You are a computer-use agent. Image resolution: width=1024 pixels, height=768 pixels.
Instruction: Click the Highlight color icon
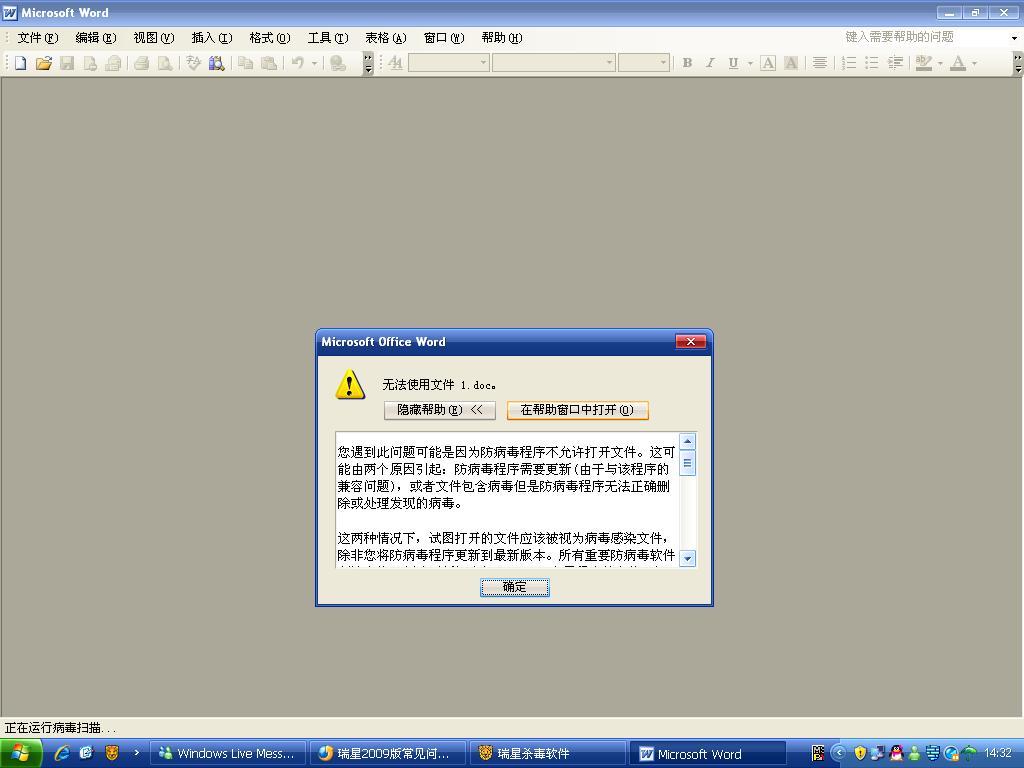point(923,63)
